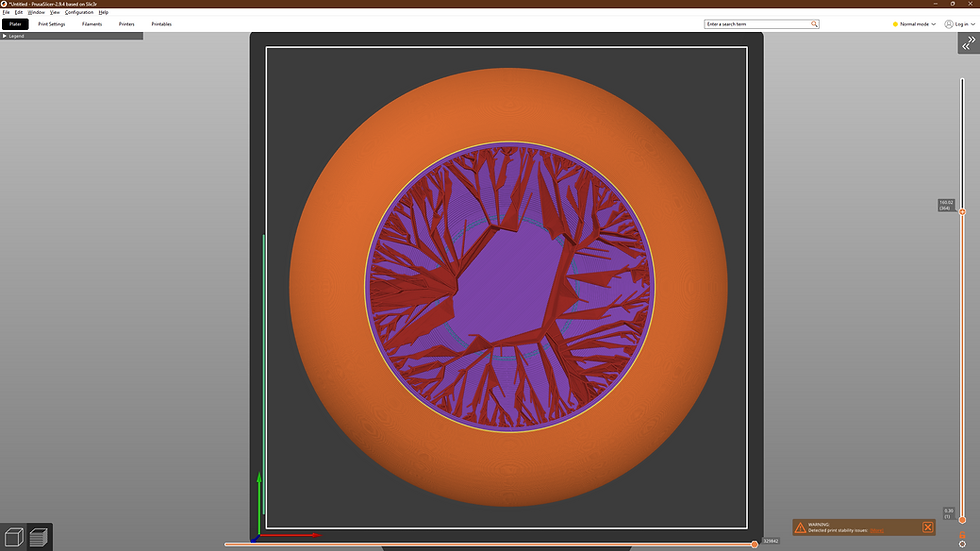Open the Edit menu
Screen dimensions: 980x551
[x=19, y=12]
